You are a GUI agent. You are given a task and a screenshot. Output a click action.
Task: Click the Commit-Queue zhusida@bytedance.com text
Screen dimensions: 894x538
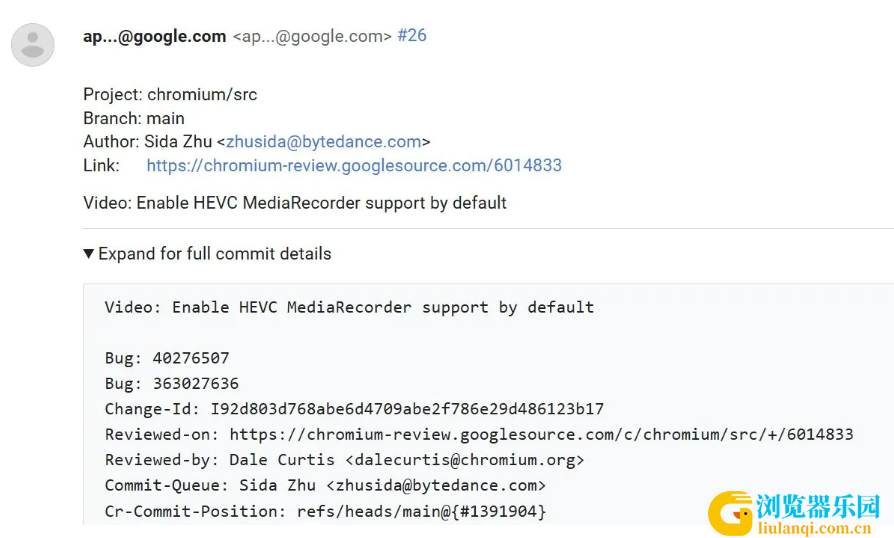[436, 486]
